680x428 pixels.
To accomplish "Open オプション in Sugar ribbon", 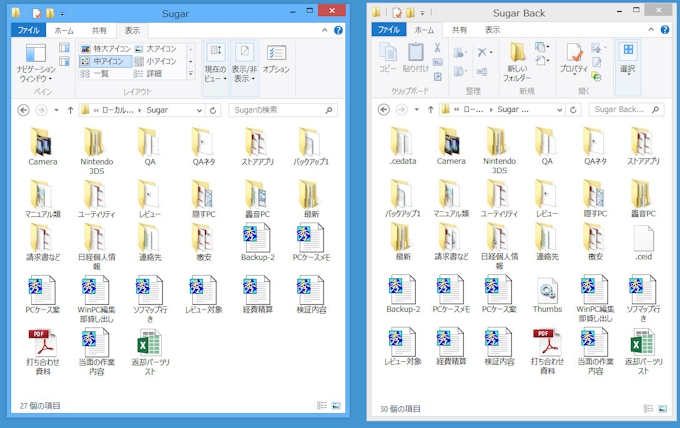I will point(276,59).
